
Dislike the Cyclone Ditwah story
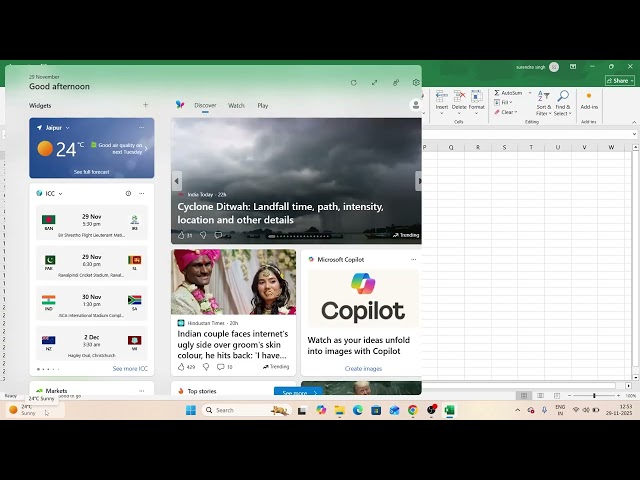click(203, 235)
